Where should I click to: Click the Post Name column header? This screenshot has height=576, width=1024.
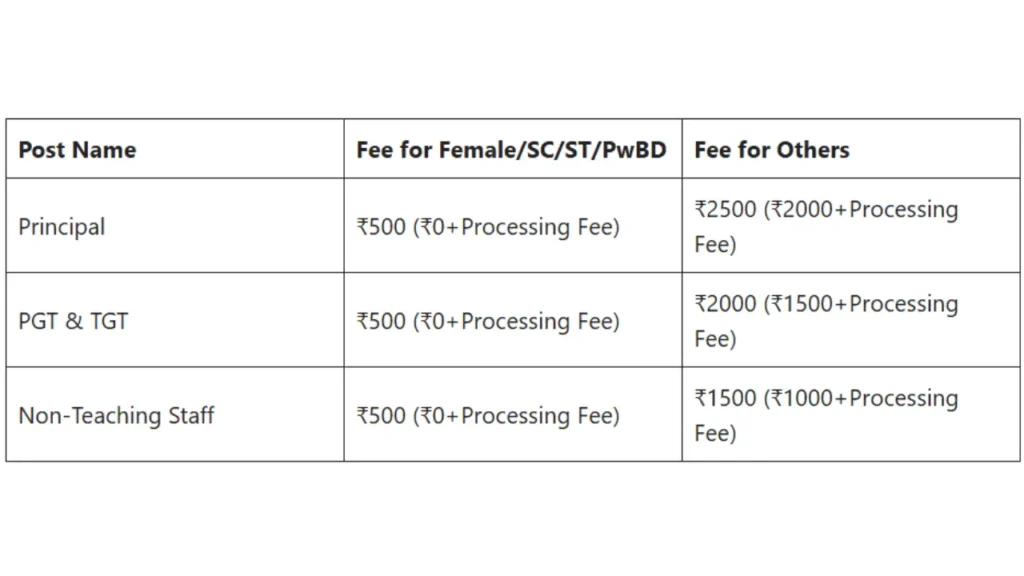[77, 150]
